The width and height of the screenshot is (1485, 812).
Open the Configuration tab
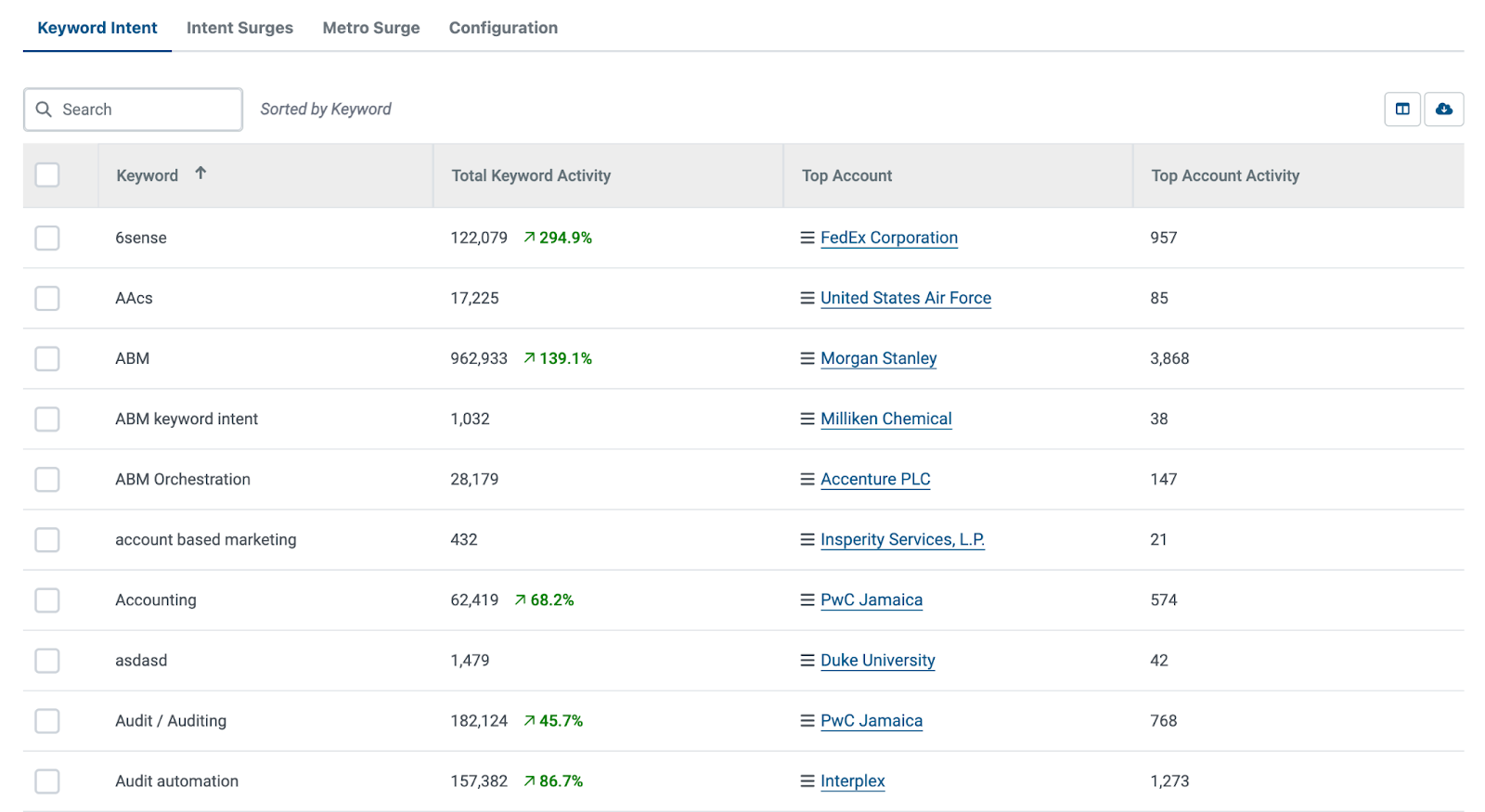[x=503, y=28]
